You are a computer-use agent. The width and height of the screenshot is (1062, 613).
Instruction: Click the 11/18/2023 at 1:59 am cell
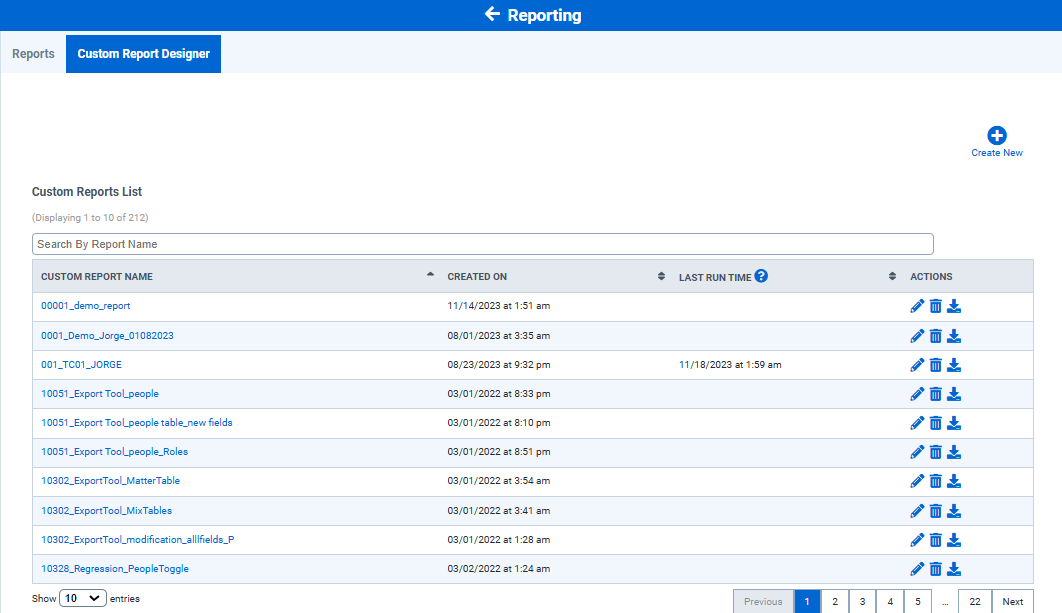pos(730,364)
